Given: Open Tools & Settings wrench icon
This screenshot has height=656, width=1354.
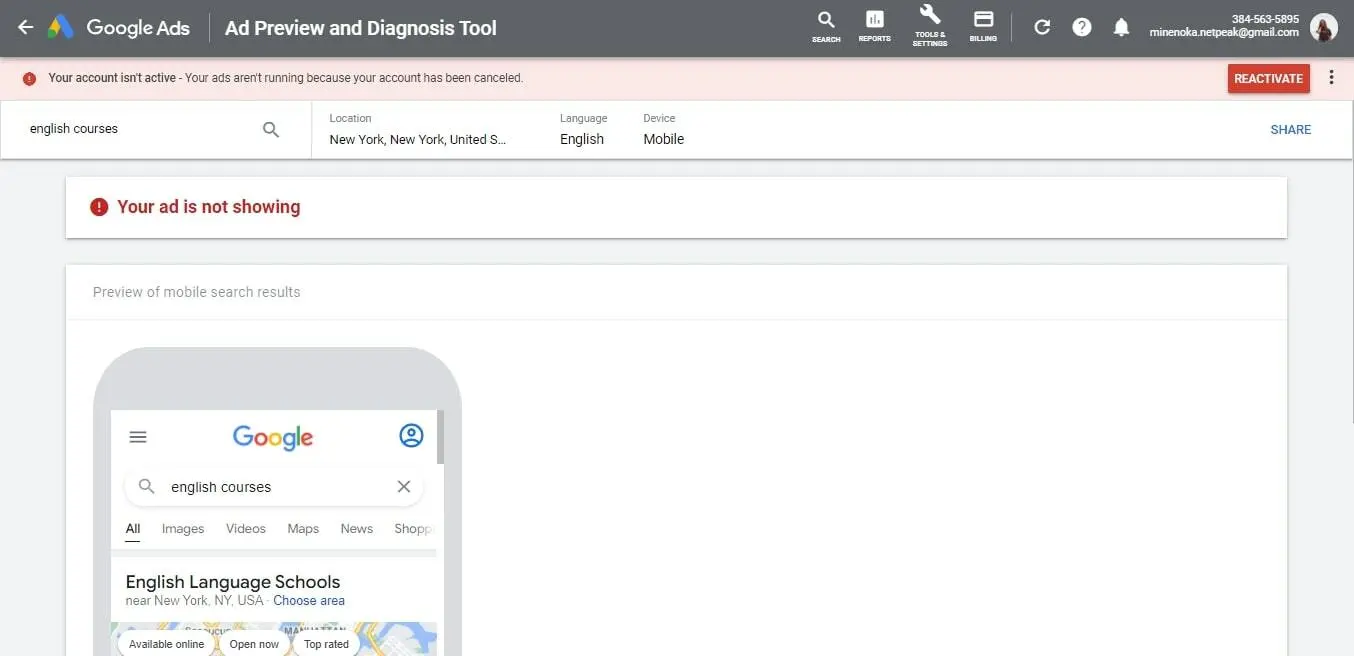Looking at the screenshot, I should [930, 26].
